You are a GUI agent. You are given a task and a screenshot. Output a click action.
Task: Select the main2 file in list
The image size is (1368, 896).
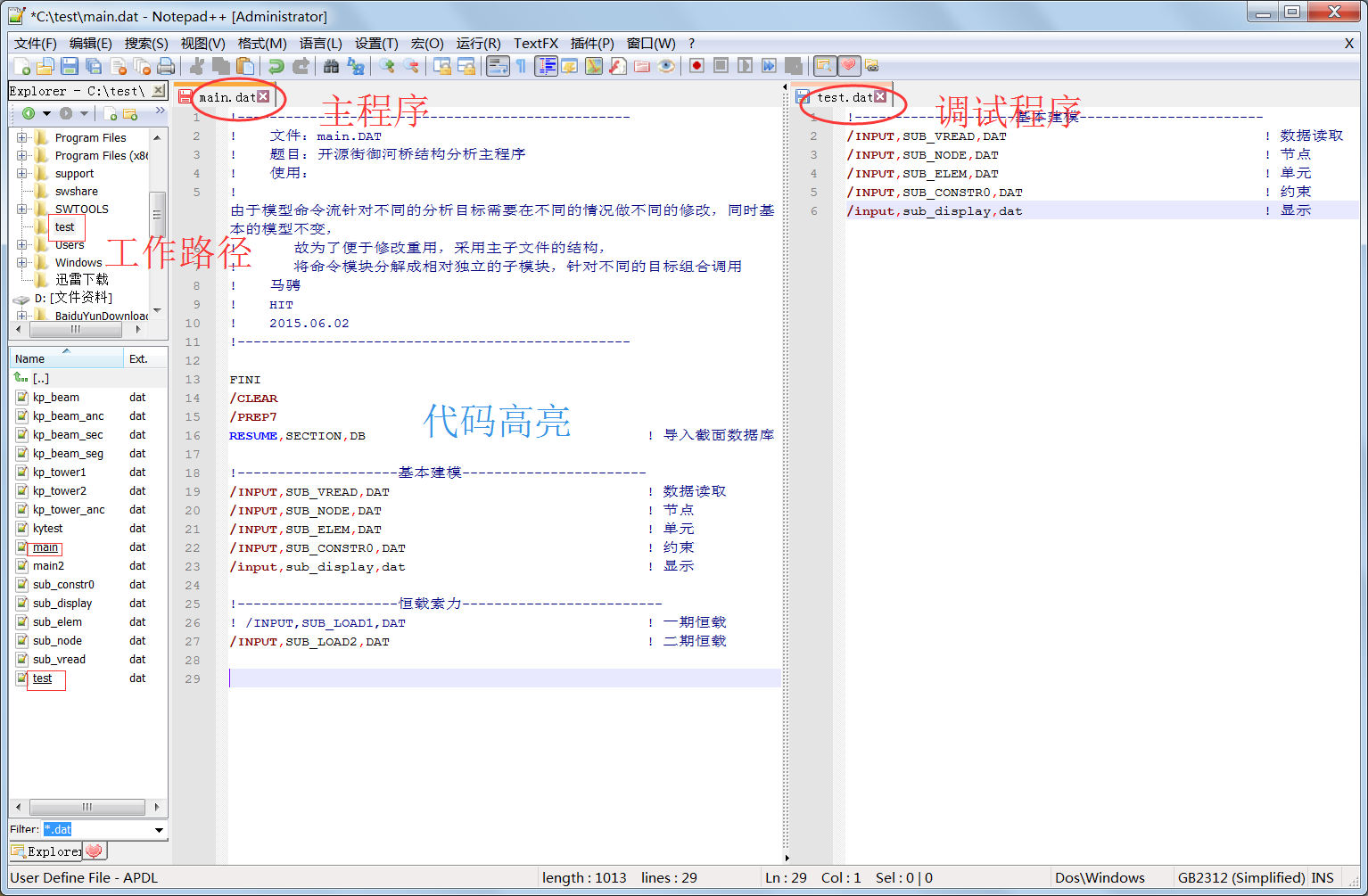(x=49, y=566)
